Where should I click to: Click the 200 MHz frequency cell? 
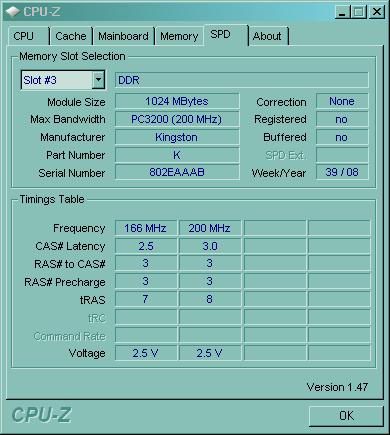click(x=210, y=228)
